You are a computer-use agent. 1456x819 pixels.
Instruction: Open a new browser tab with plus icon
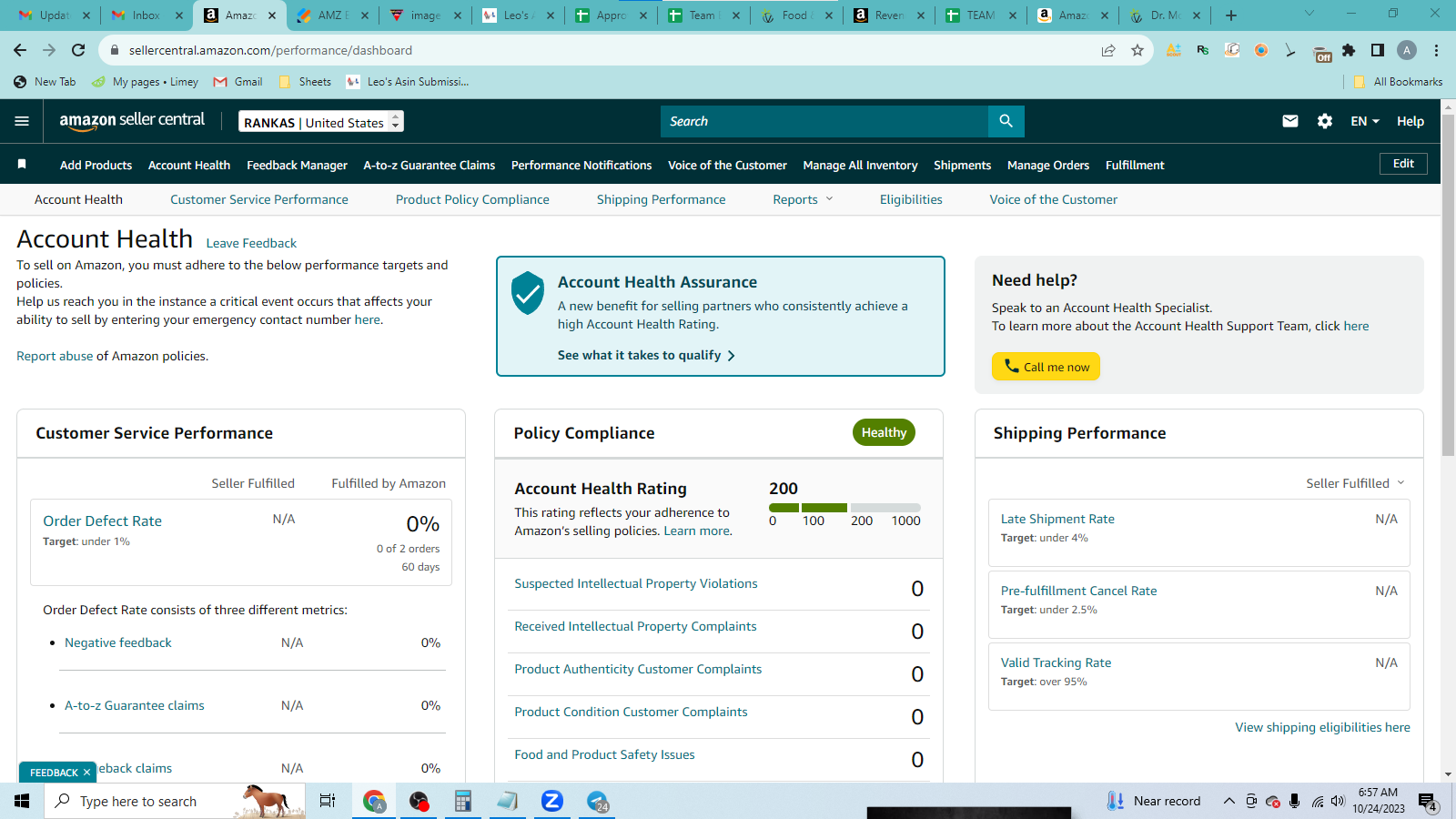click(x=1231, y=15)
